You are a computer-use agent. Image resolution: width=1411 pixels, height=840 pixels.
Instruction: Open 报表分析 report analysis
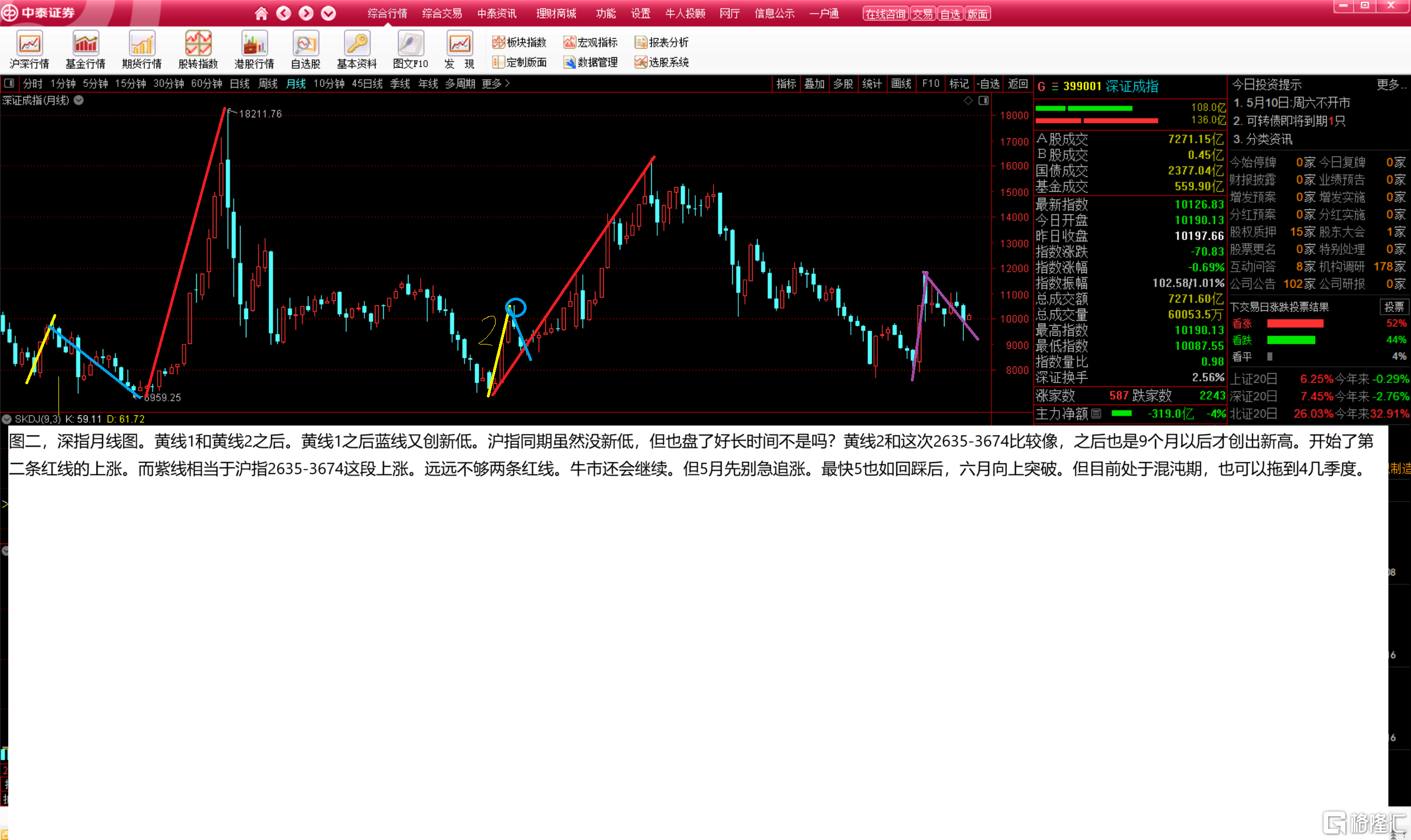[662, 42]
